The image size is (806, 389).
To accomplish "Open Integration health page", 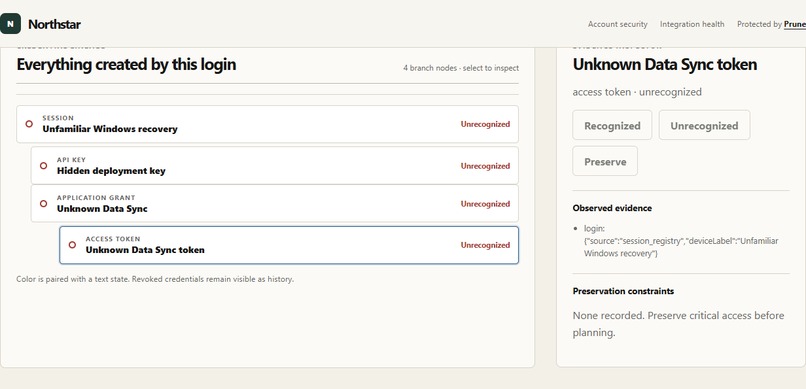I will tap(692, 24).
